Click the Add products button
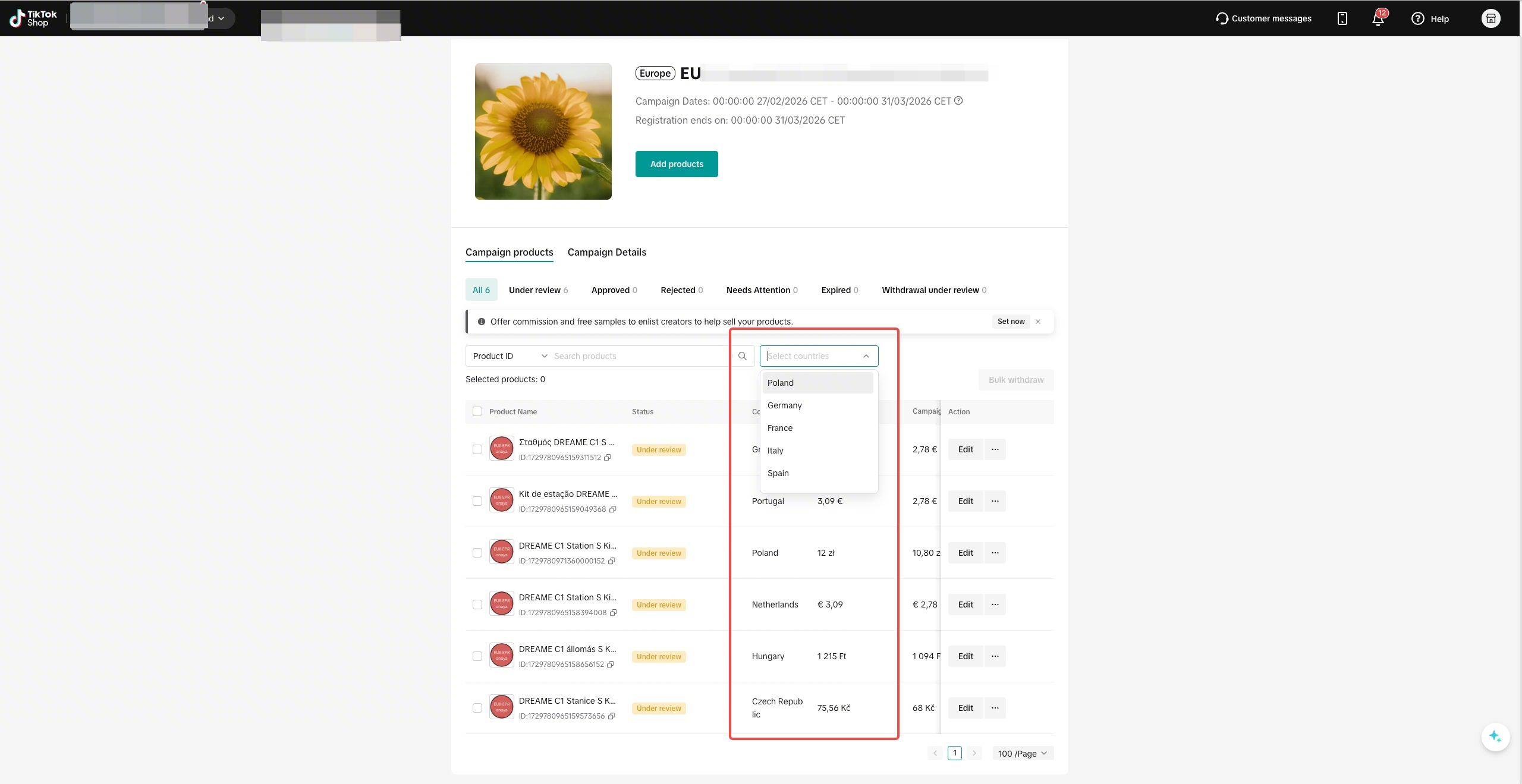Screen dimensions: 1522x784 tap(677, 164)
